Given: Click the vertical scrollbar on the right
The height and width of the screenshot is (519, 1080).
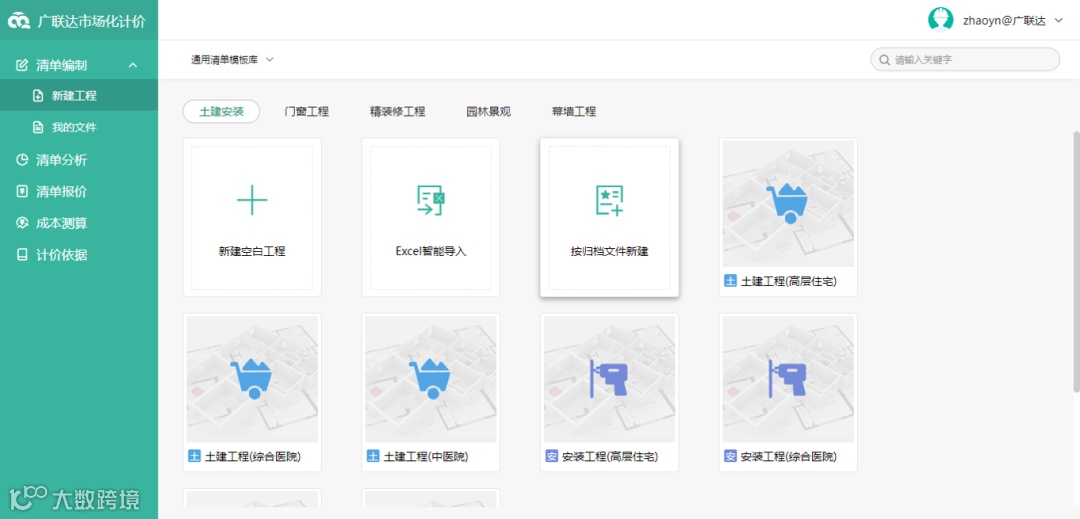Looking at the screenshot, I should coord(1076,262).
